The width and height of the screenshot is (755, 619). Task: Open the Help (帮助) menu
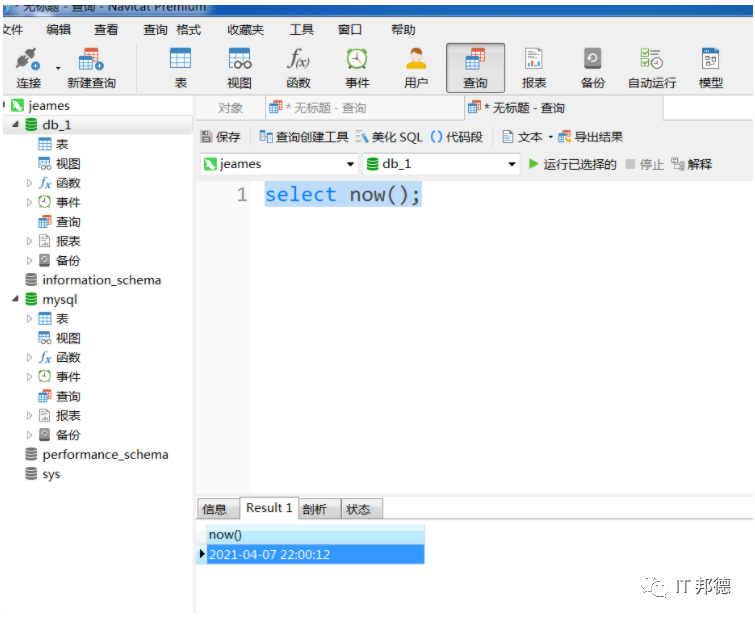pos(403,30)
